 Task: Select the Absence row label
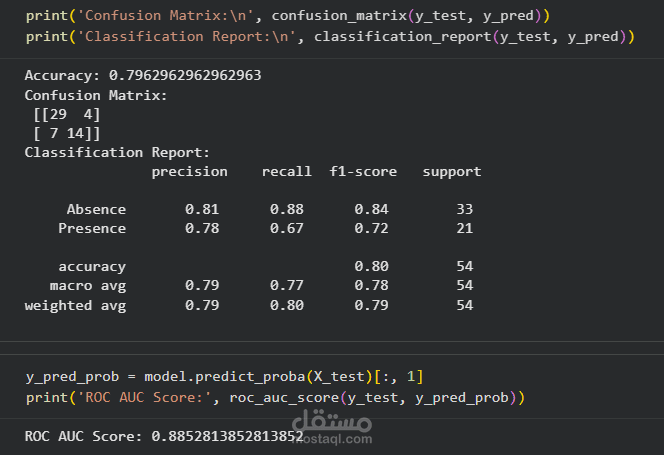(96, 209)
